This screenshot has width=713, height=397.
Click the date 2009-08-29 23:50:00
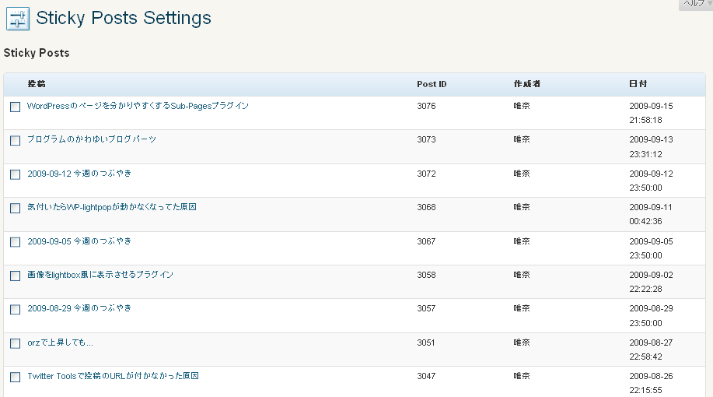[651, 316]
